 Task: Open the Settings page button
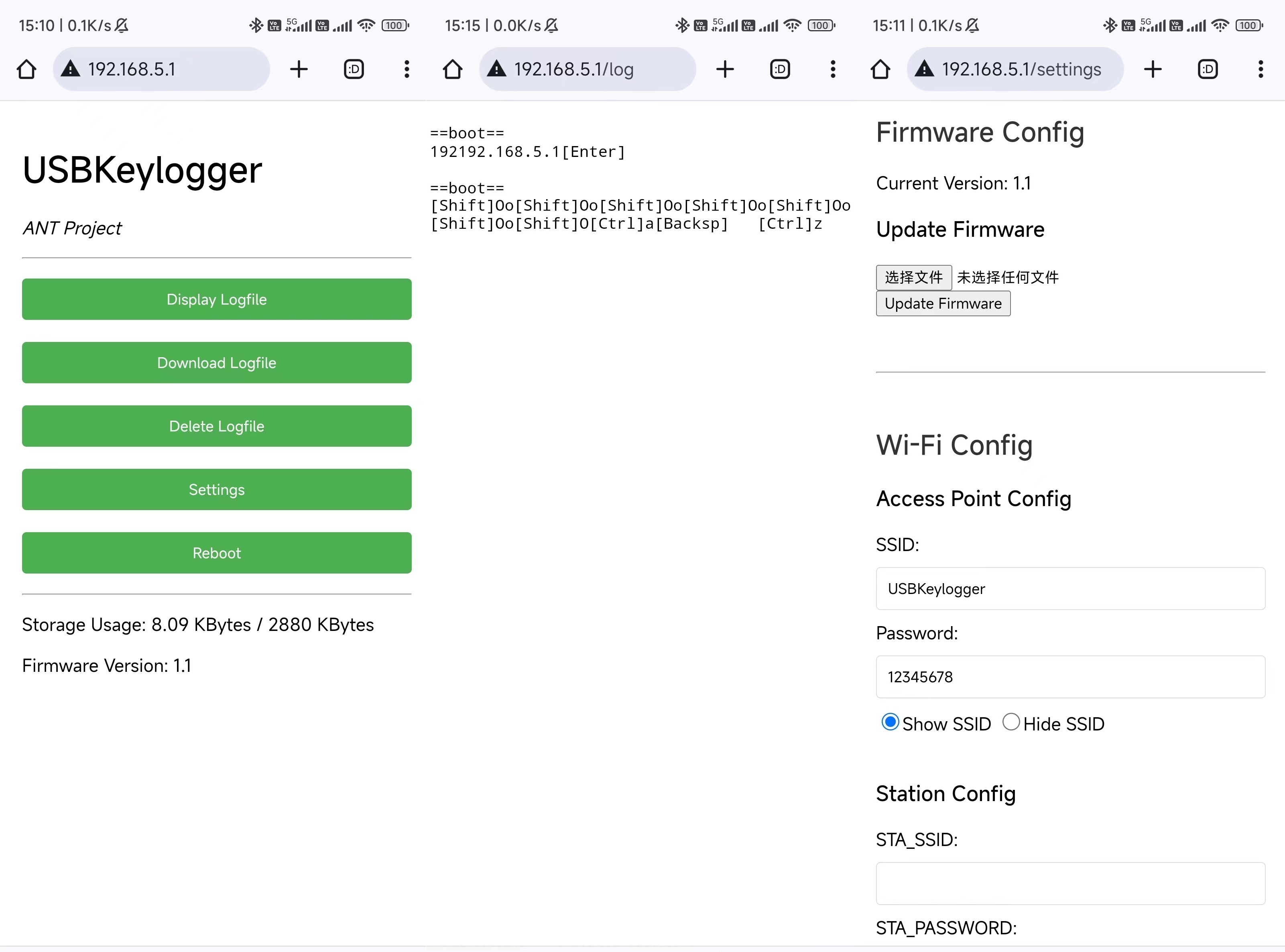point(217,489)
